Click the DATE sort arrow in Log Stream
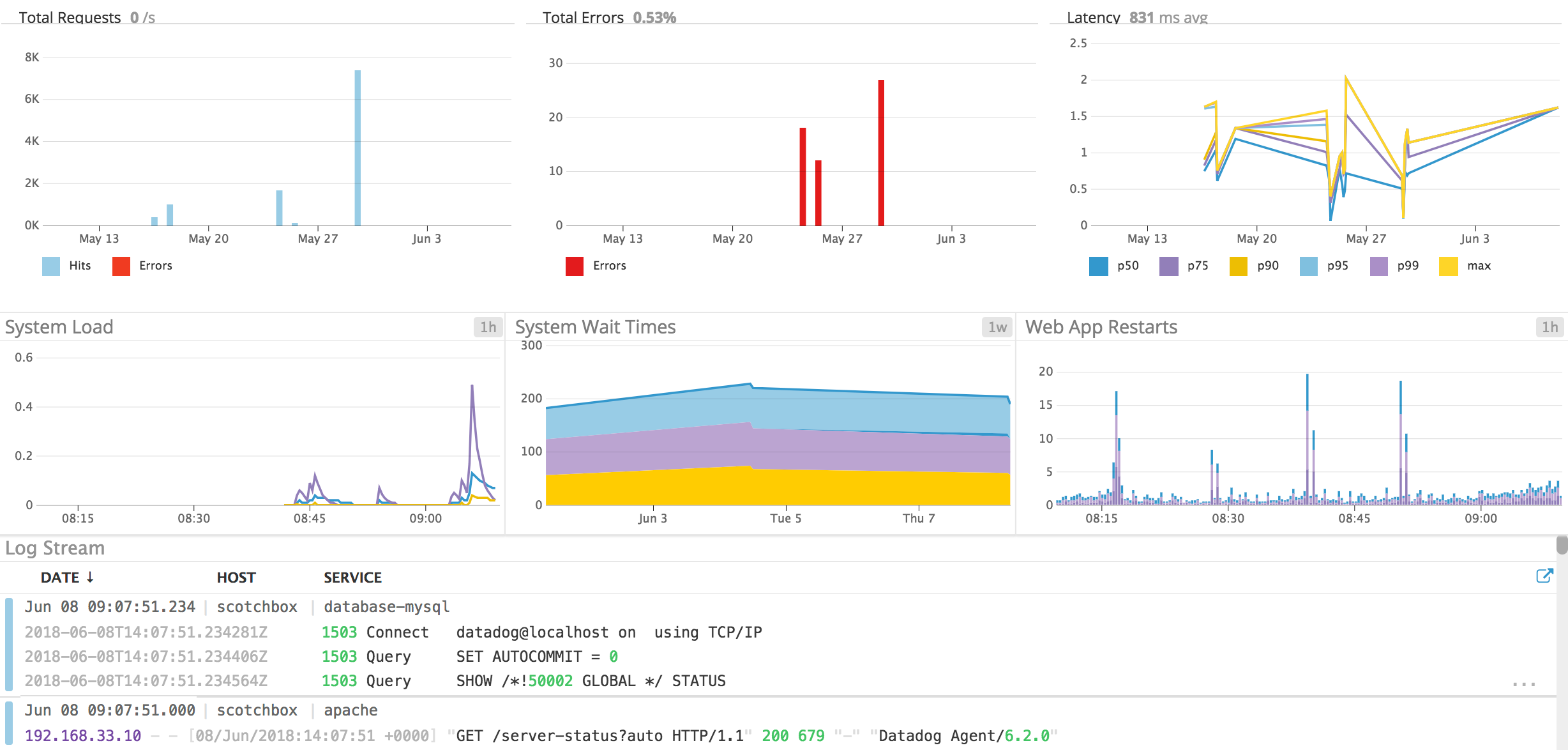Image resolution: width=1568 pixels, height=750 pixels. click(x=89, y=577)
